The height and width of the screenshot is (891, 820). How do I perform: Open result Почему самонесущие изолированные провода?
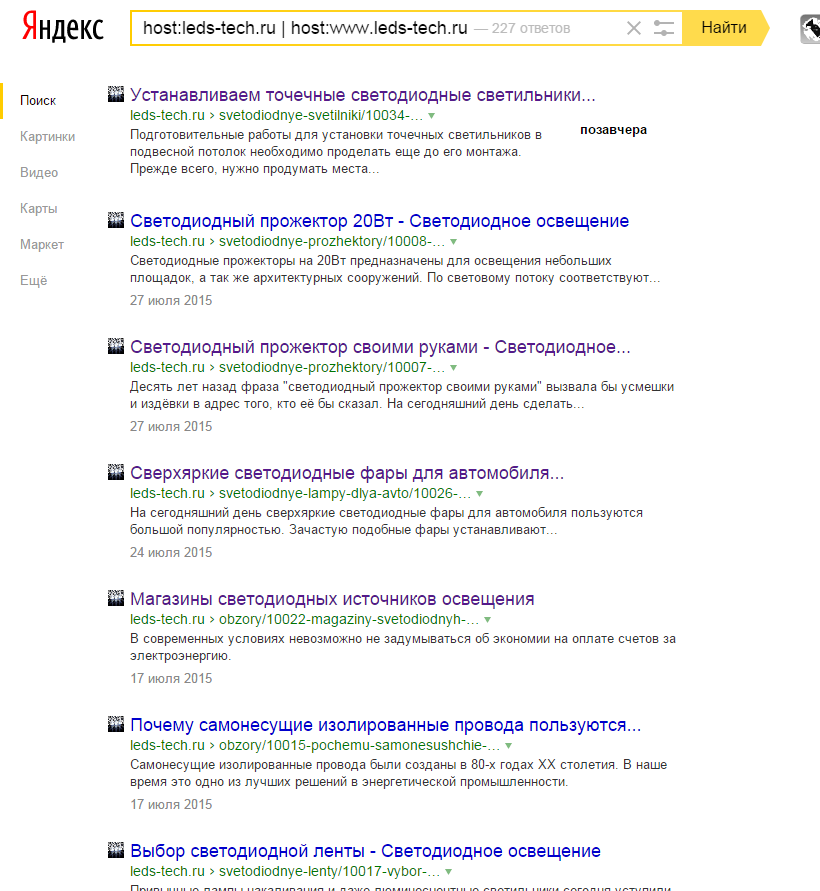point(385,726)
